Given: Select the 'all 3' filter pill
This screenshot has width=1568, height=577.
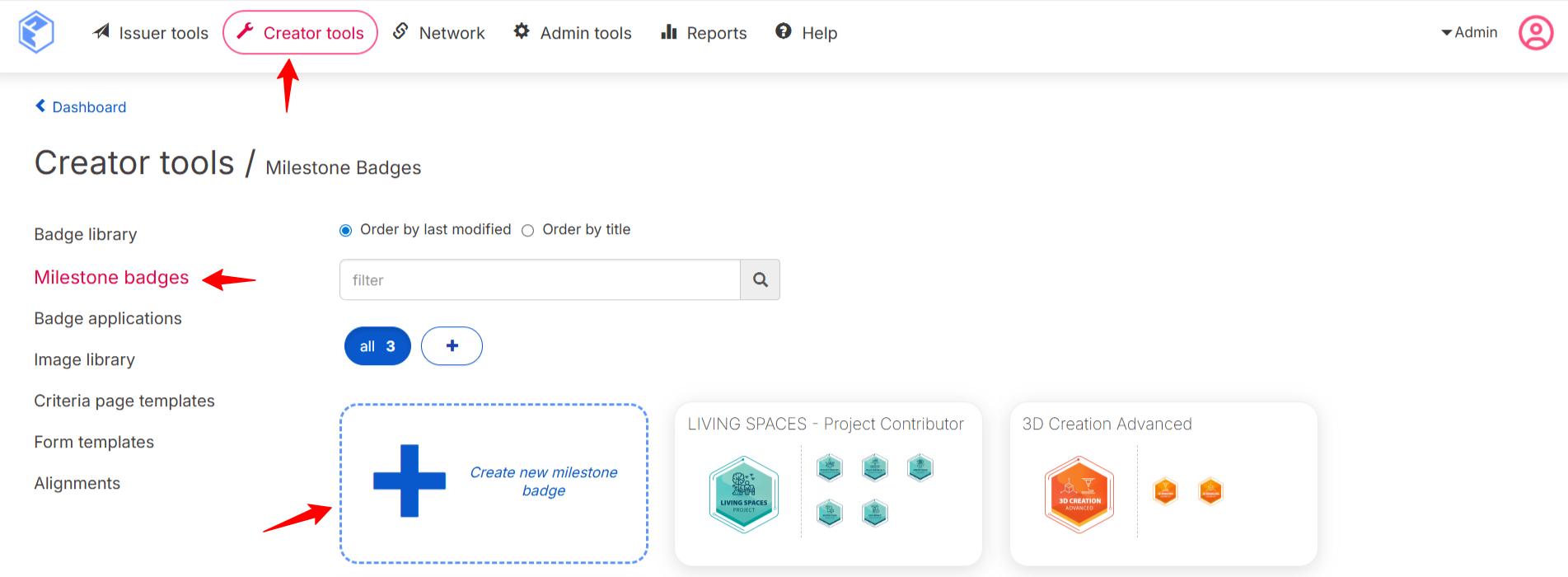Looking at the screenshot, I should click(377, 346).
